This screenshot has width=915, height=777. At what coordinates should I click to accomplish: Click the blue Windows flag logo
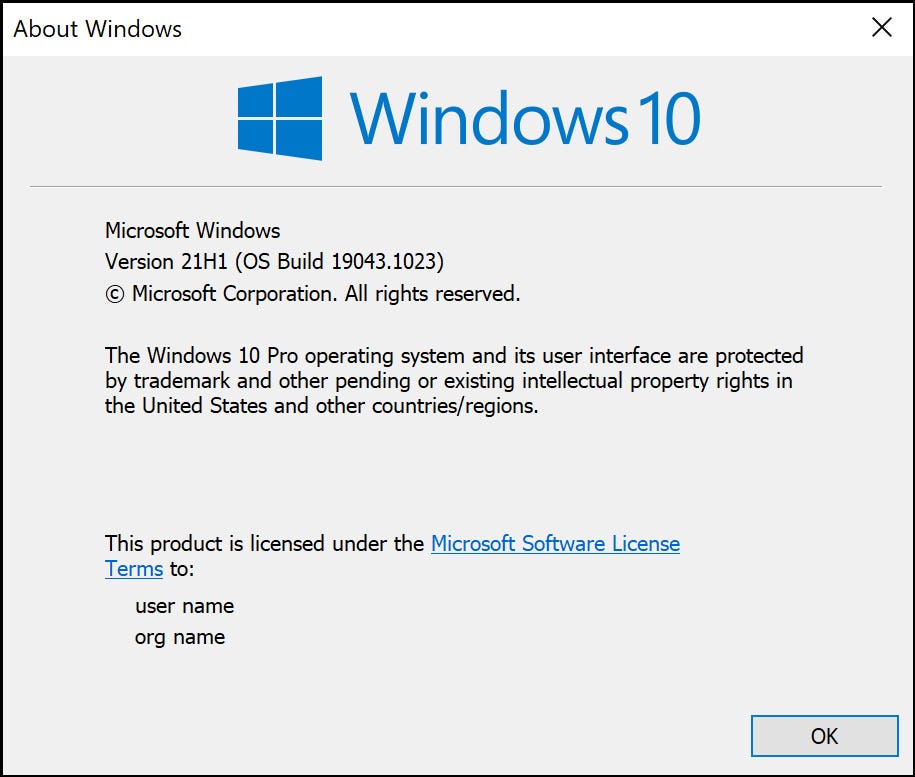click(x=278, y=119)
